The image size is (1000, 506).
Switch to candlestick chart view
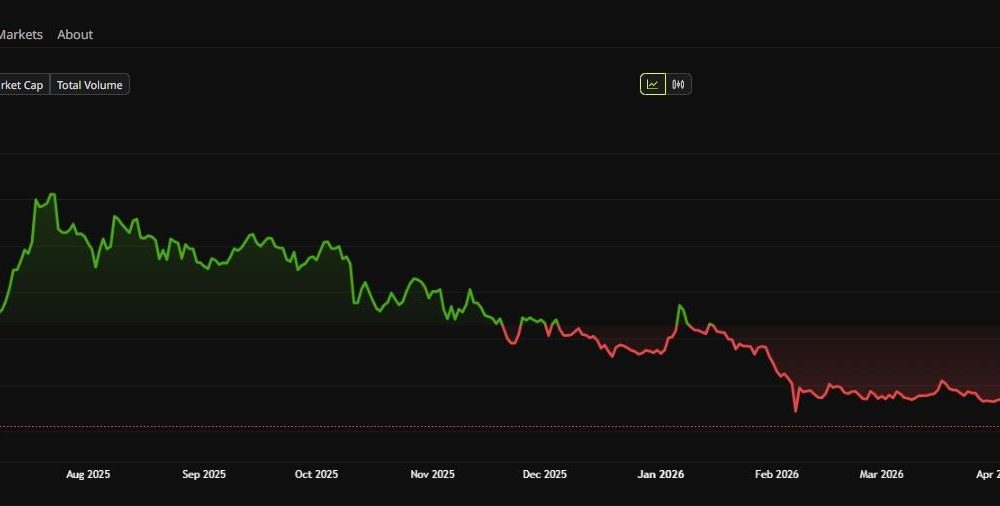pyautogui.click(x=679, y=84)
